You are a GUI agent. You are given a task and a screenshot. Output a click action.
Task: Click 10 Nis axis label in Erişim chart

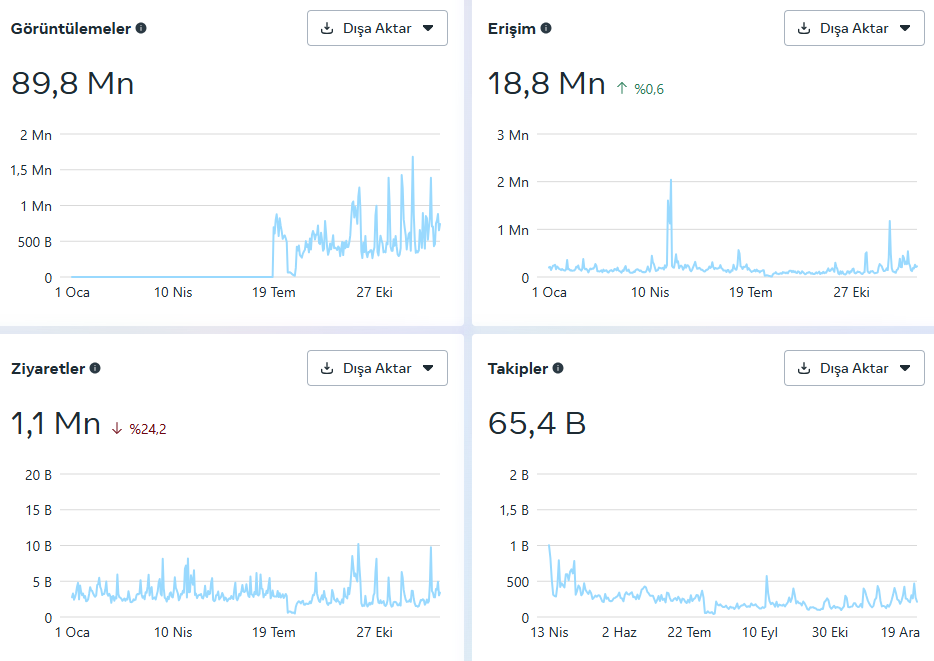coord(650,292)
